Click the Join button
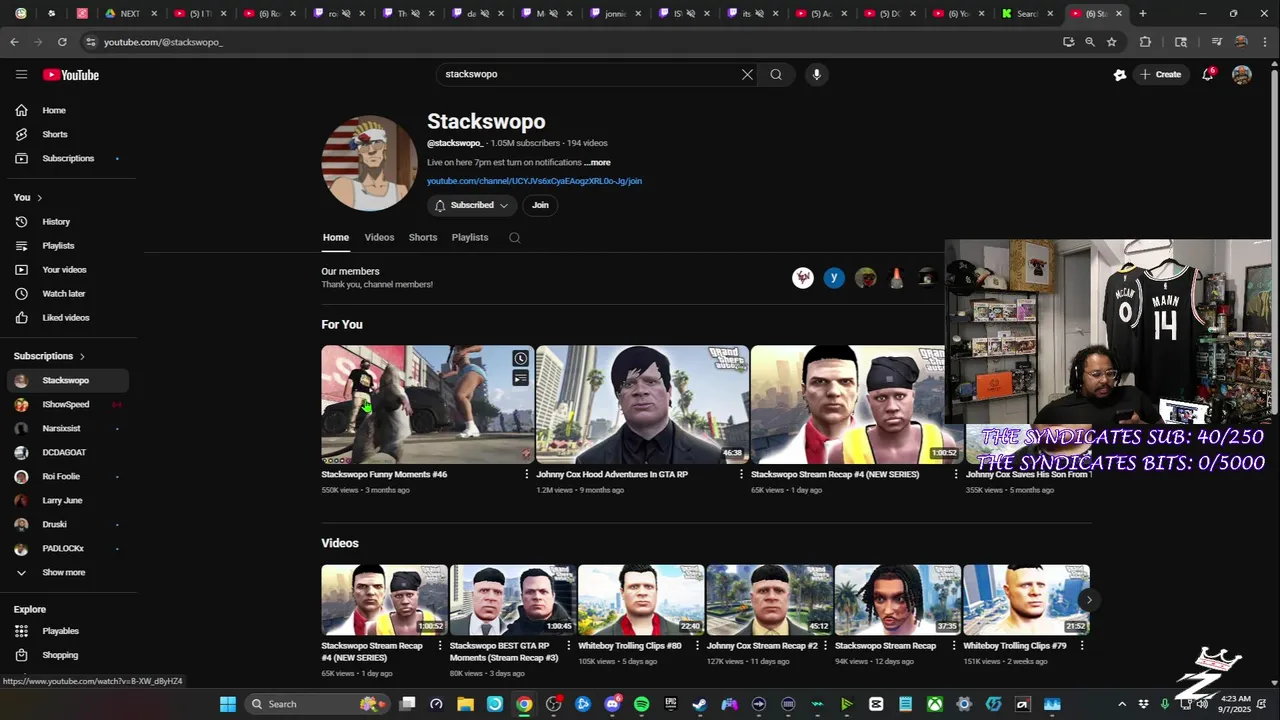This screenshot has width=1280, height=720. click(540, 205)
